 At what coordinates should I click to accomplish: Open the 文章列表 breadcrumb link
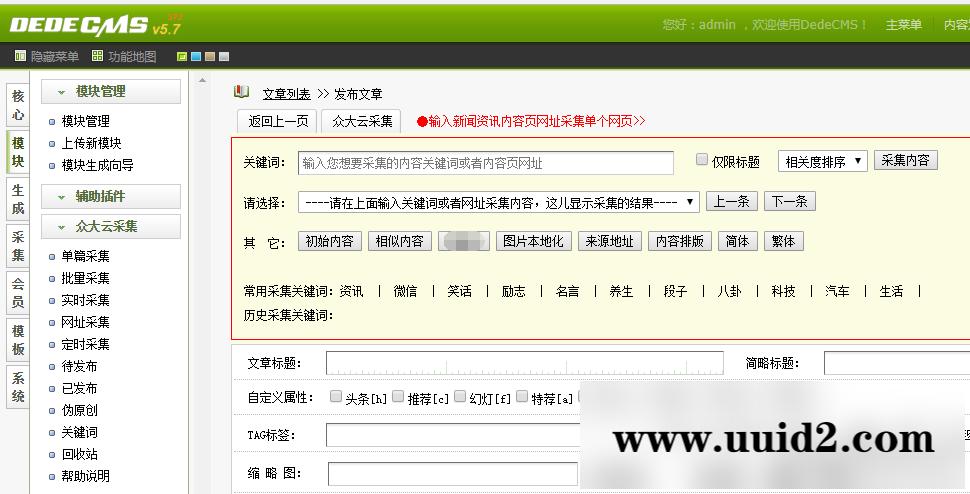tap(286, 94)
